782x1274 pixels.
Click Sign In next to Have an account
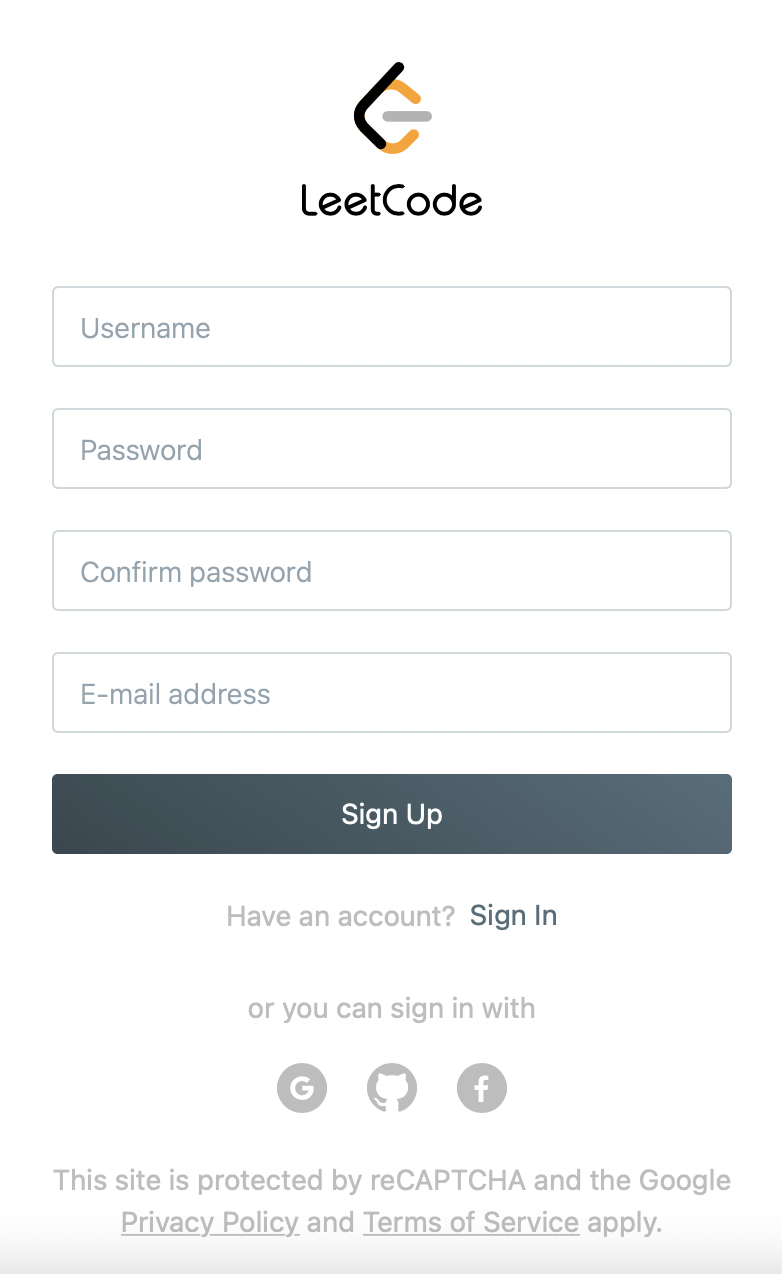(513, 915)
